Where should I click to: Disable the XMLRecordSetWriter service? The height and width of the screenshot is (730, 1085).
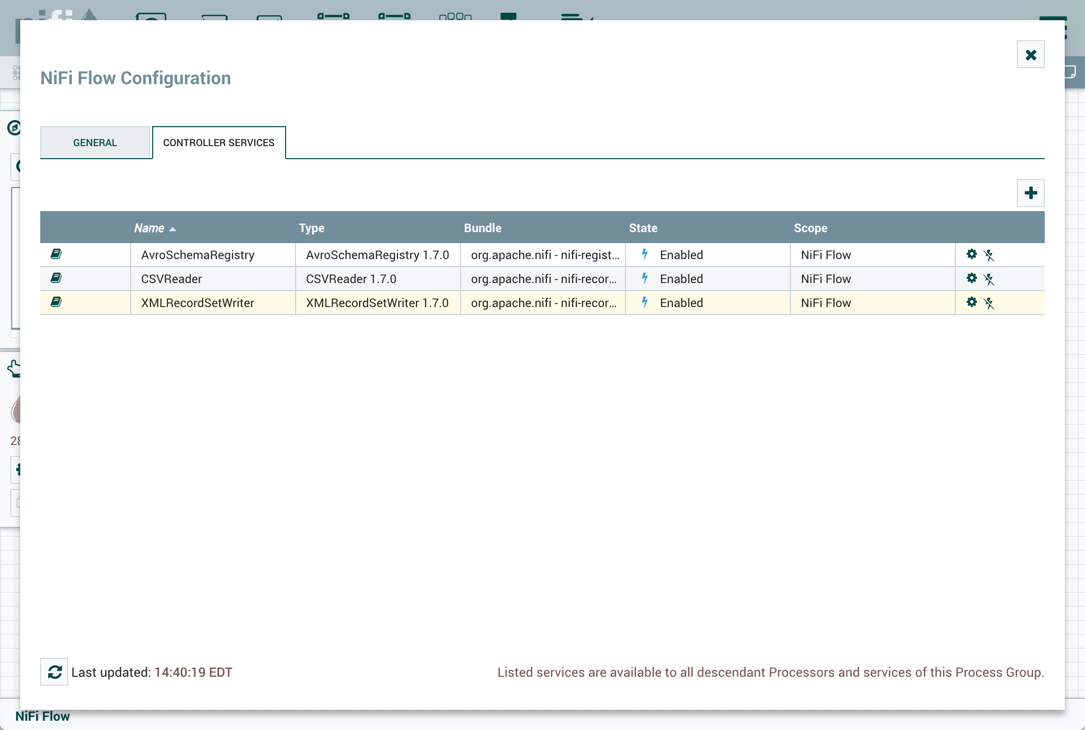pyautogui.click(x=988, y=302)
